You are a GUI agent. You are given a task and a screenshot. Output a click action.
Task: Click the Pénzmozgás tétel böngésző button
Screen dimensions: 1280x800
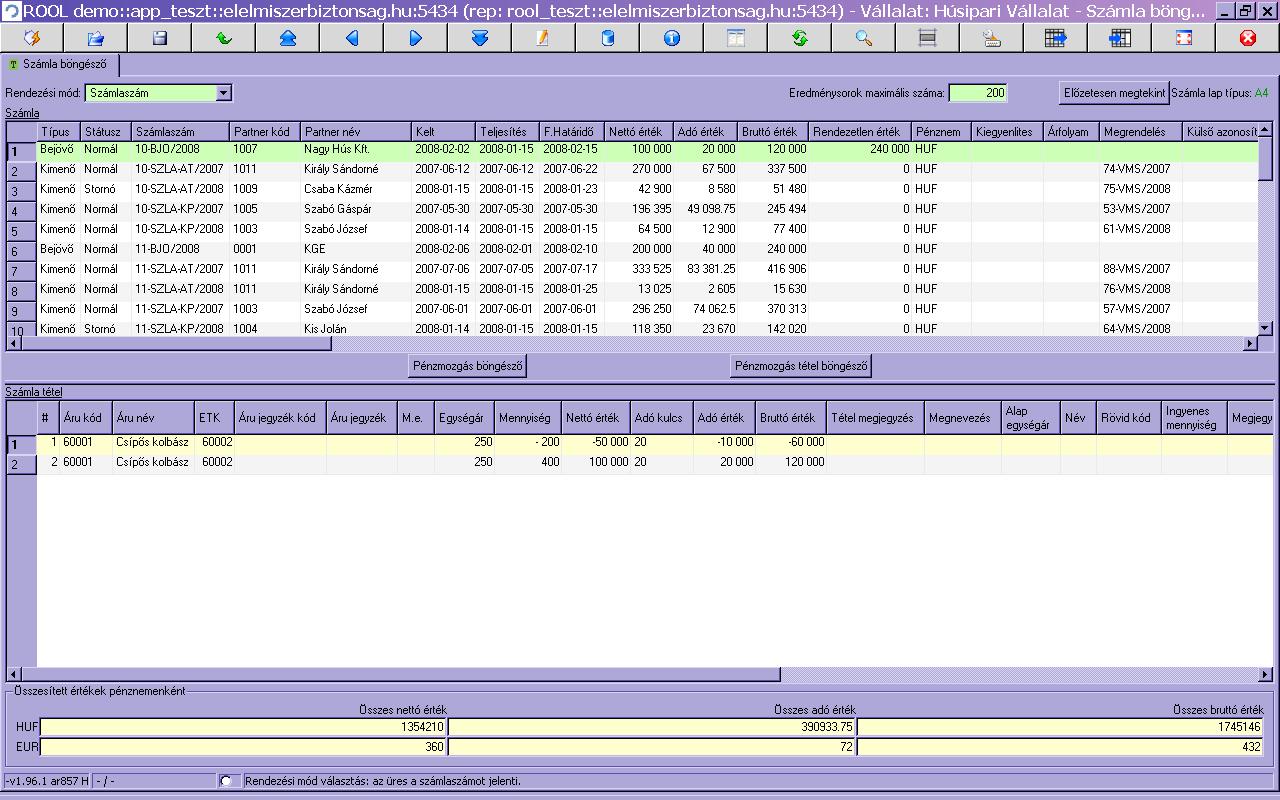point(801,366)
